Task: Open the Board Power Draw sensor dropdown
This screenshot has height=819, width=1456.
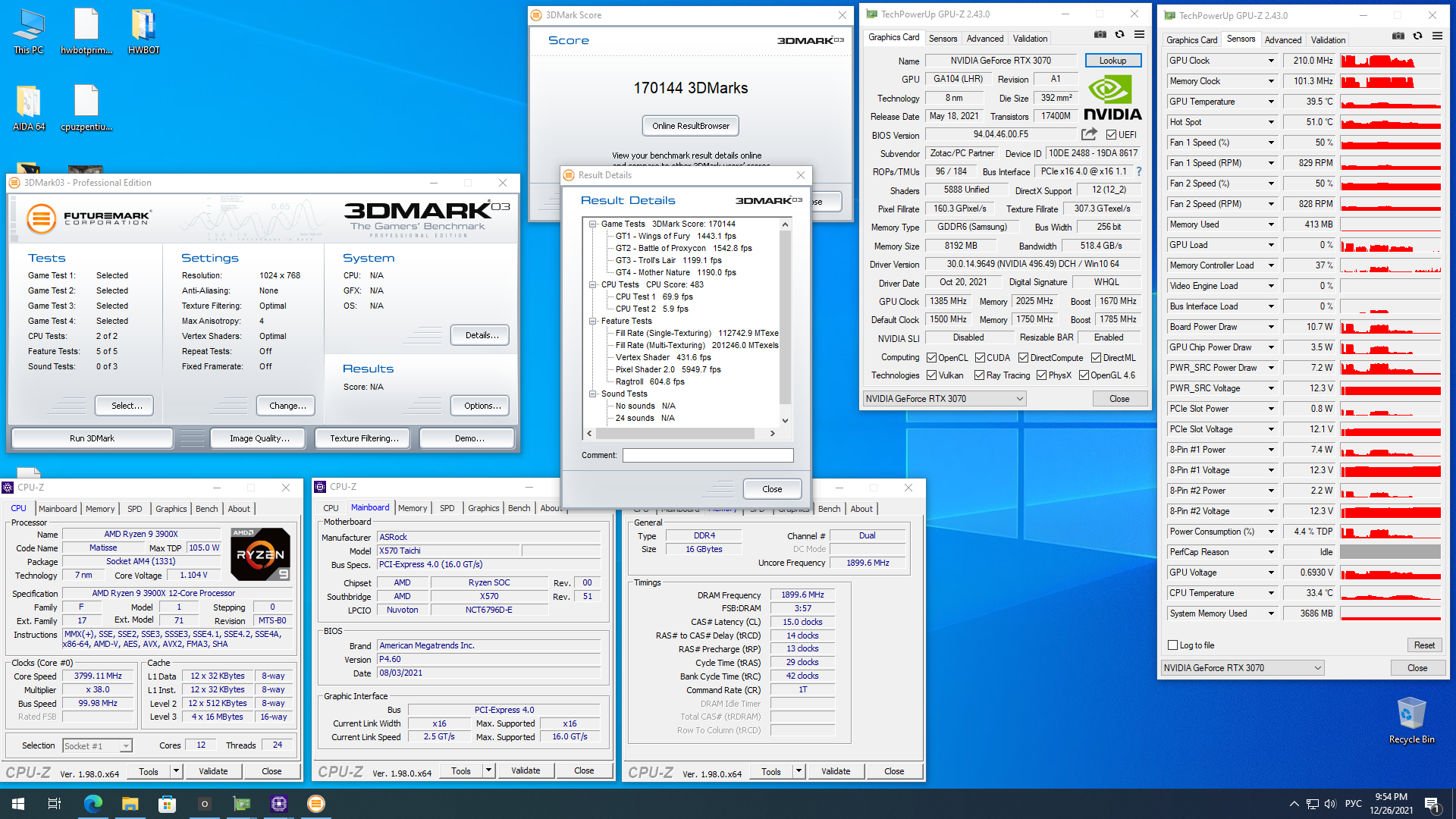Action: 1271,327
